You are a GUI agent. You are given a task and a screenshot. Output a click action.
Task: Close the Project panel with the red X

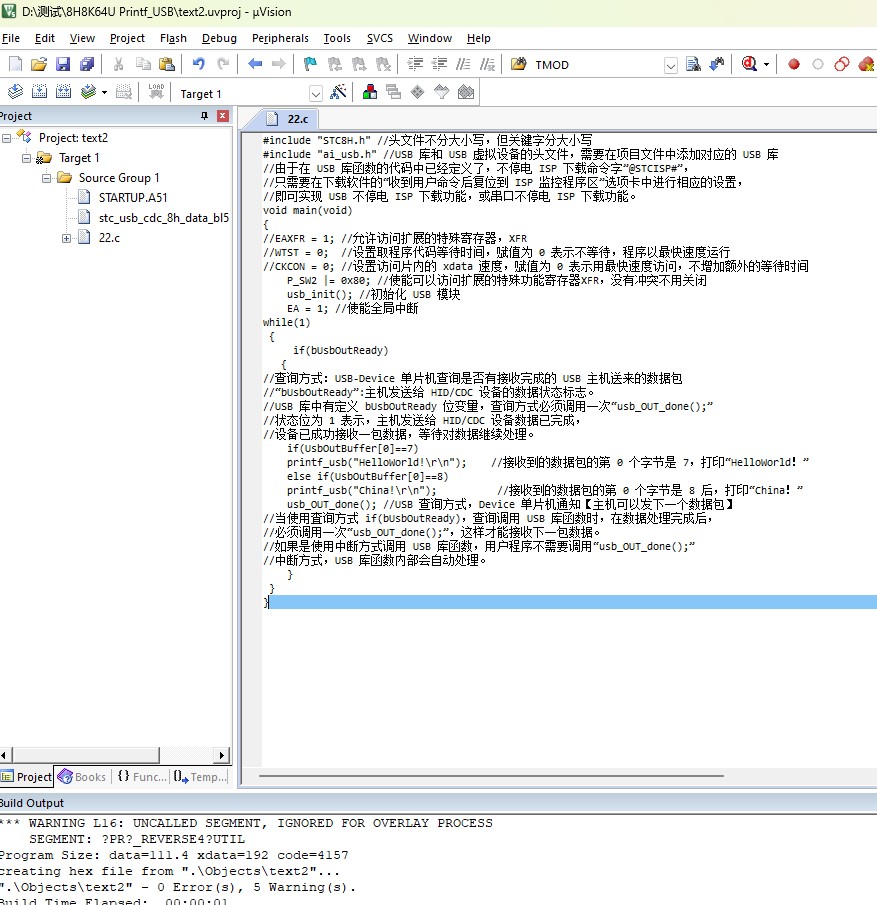pyautogui.click(x=222, y=116)
